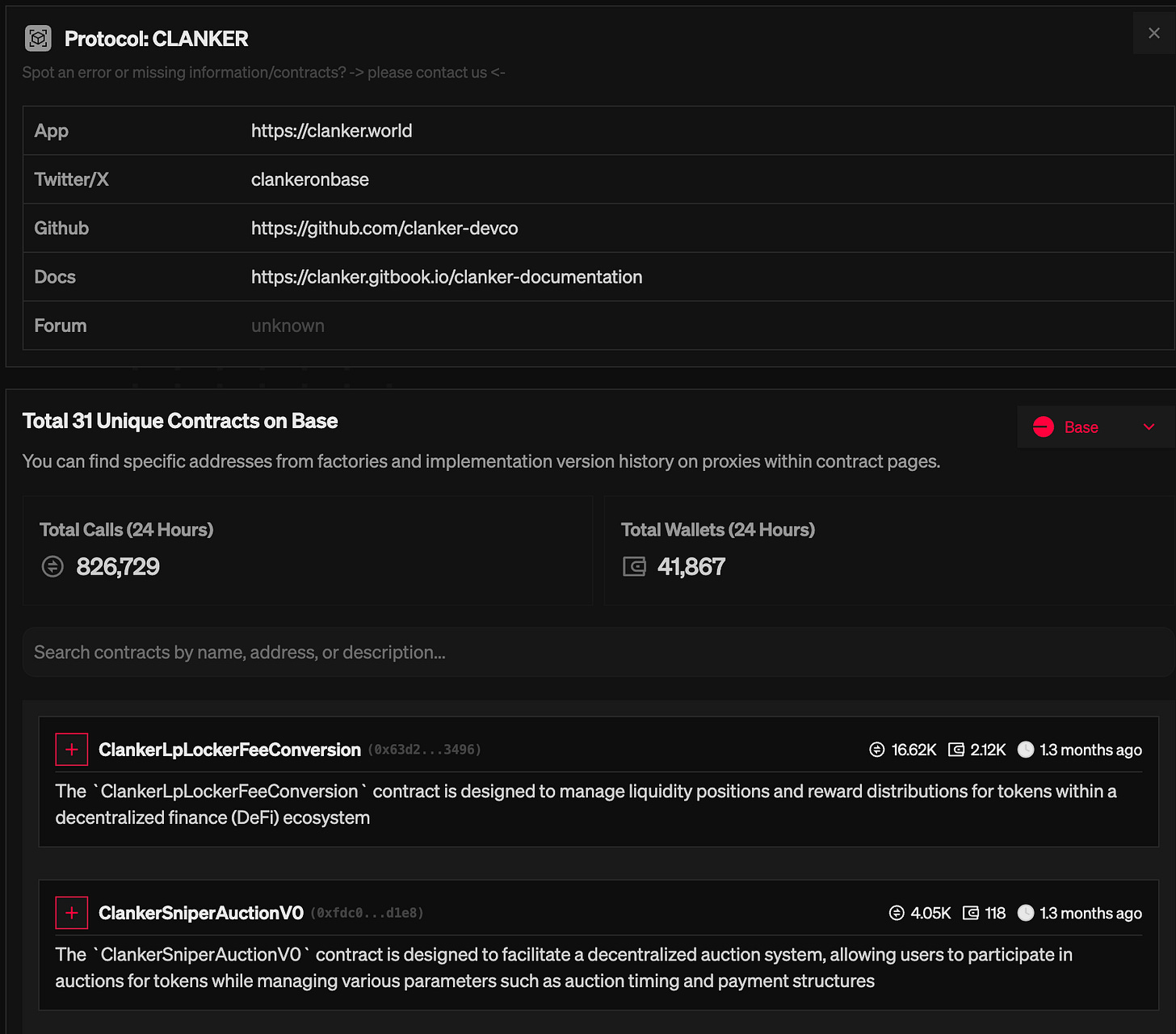The height and width of the screenshot is (1034, 1176).
Task: Click the 16.62K calls count
Action: pyautogui.click(x=914, y=750)
